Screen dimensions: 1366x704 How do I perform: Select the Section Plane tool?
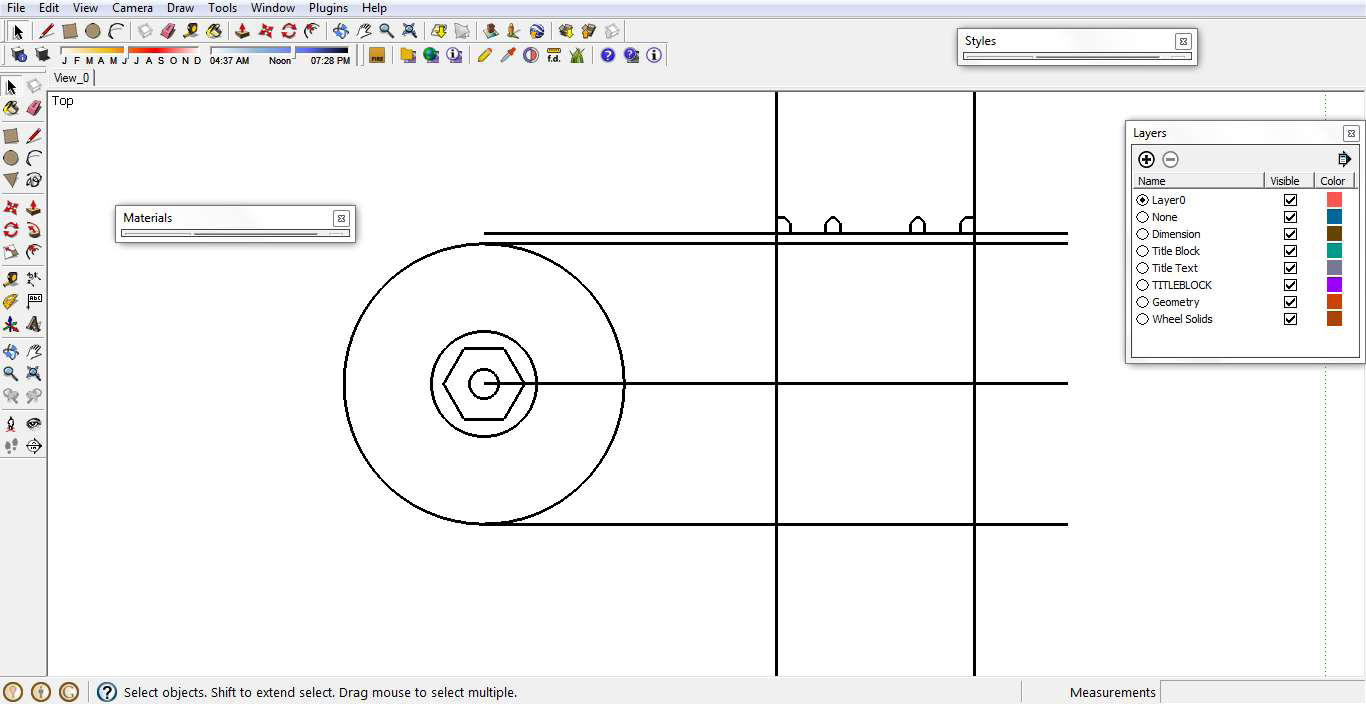pos(33,446)
